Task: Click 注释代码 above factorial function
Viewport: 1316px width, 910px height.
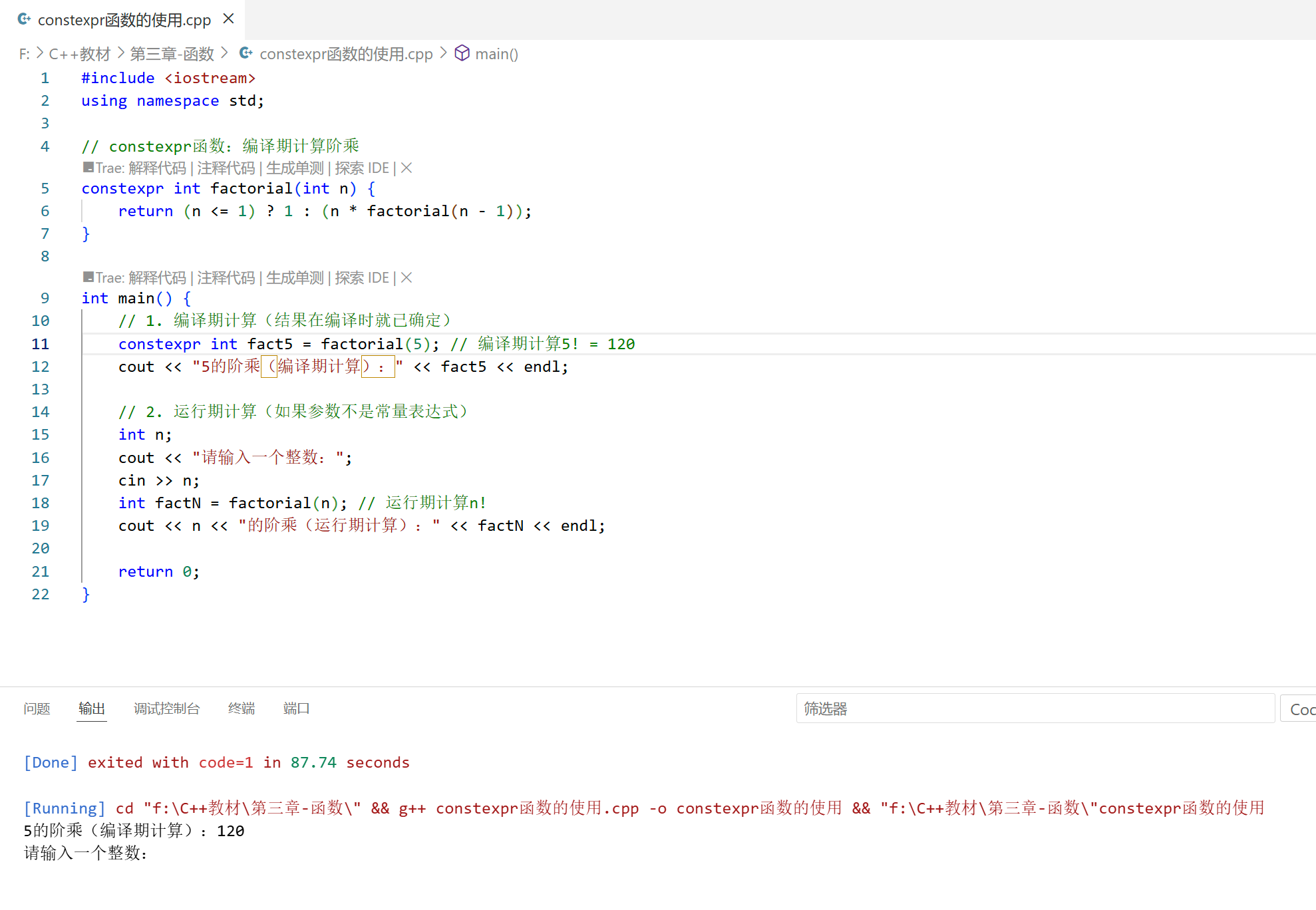Action: tap(226, 168)
